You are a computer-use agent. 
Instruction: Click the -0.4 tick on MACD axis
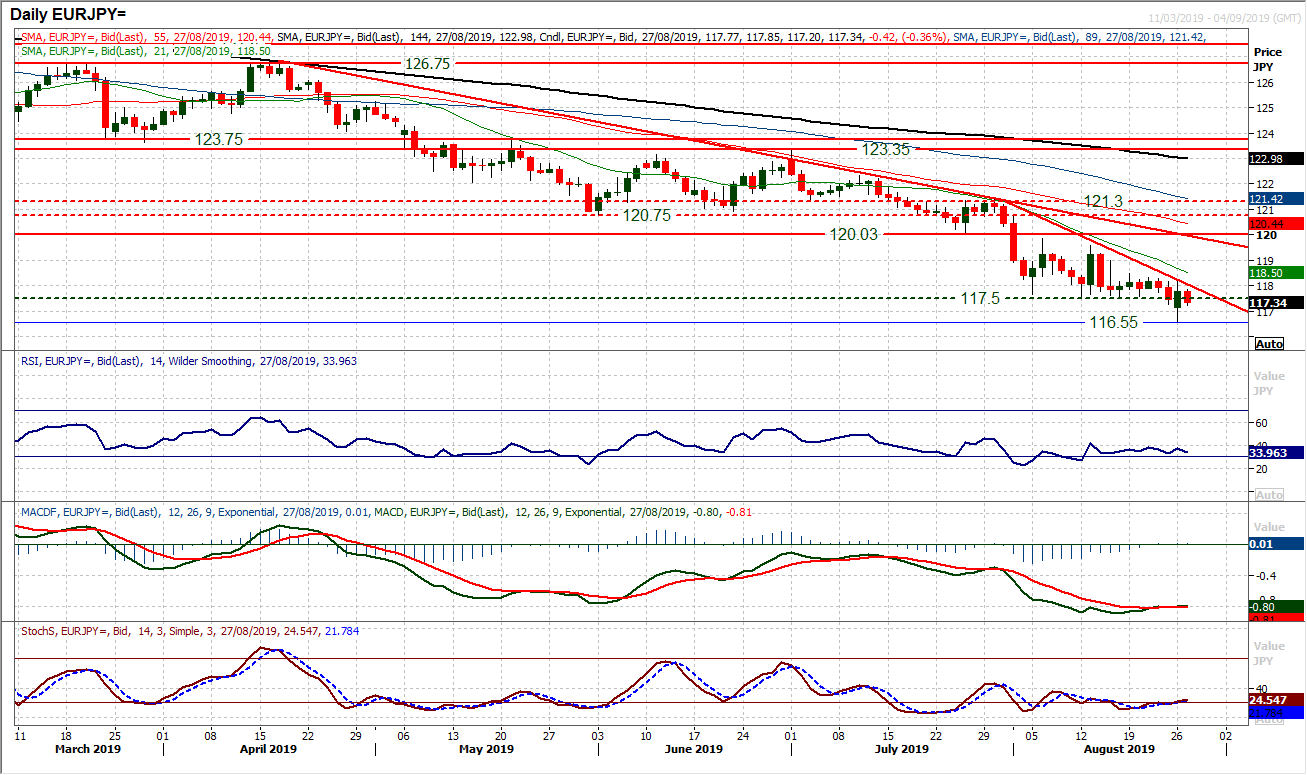(1265, 575)
